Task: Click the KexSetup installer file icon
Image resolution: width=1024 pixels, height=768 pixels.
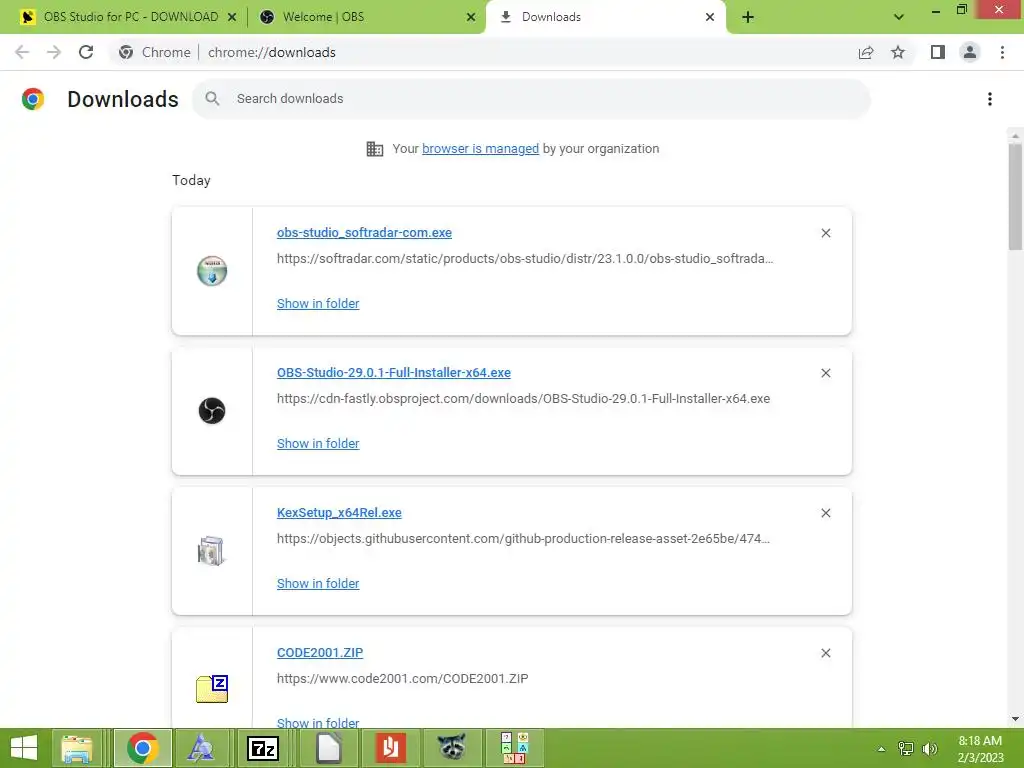Action: pyautogui.click(x=211, y=551)
